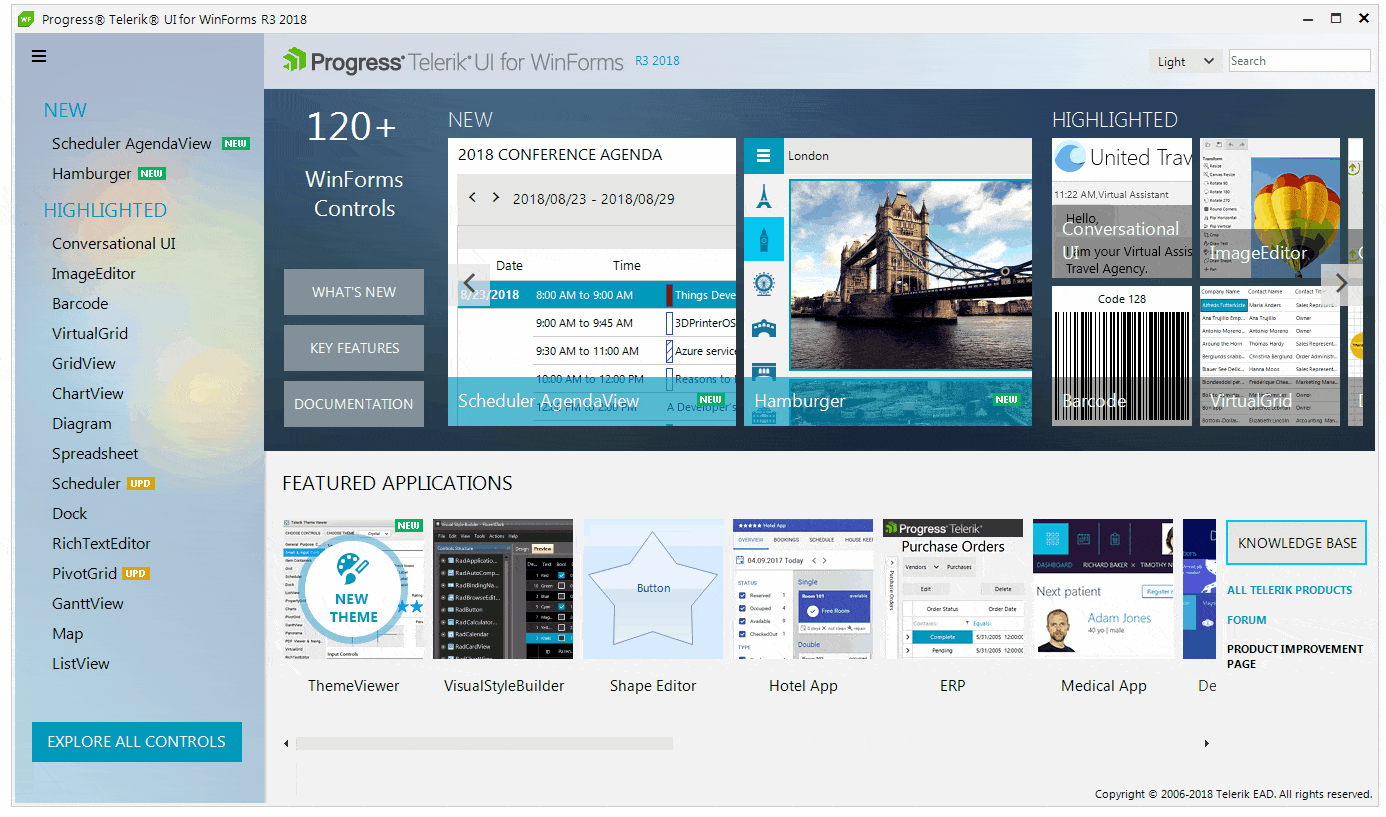Viewport: 1386px width, 817px height.
Task: Open the hamburger menu icon
Action: point(39,56)
